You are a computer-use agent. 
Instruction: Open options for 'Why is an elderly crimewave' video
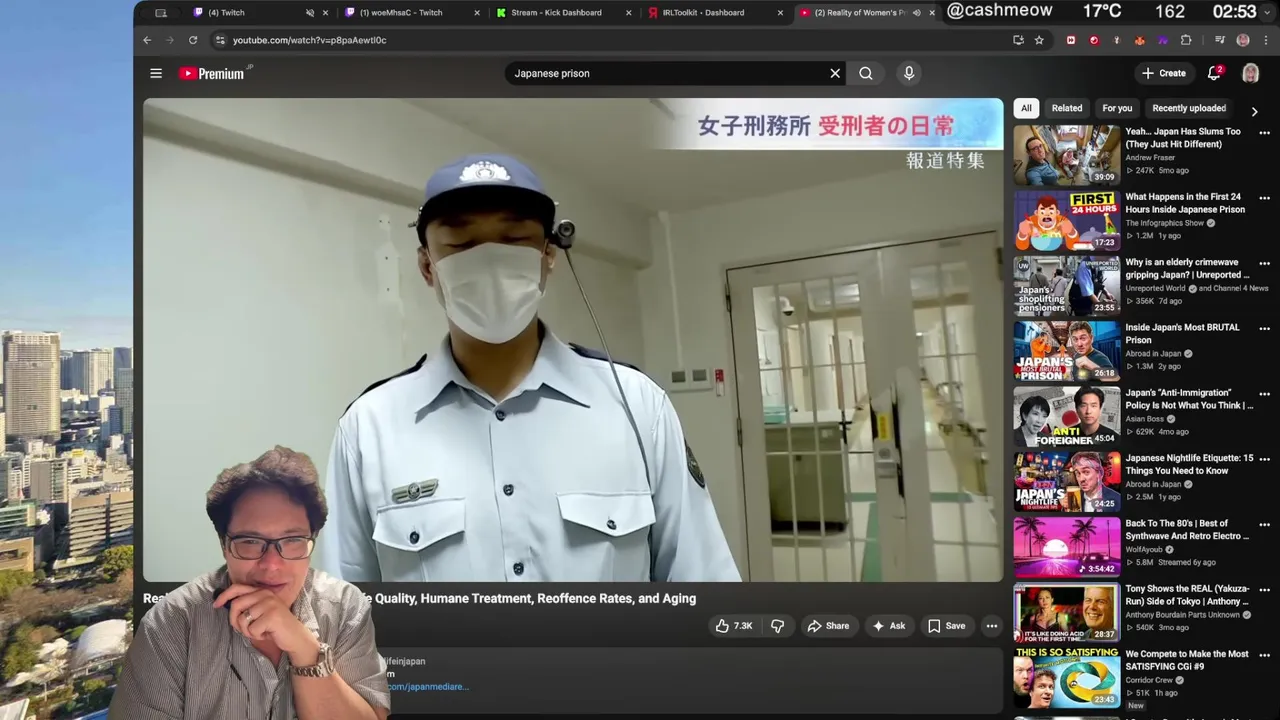[x=1264, y=263]
